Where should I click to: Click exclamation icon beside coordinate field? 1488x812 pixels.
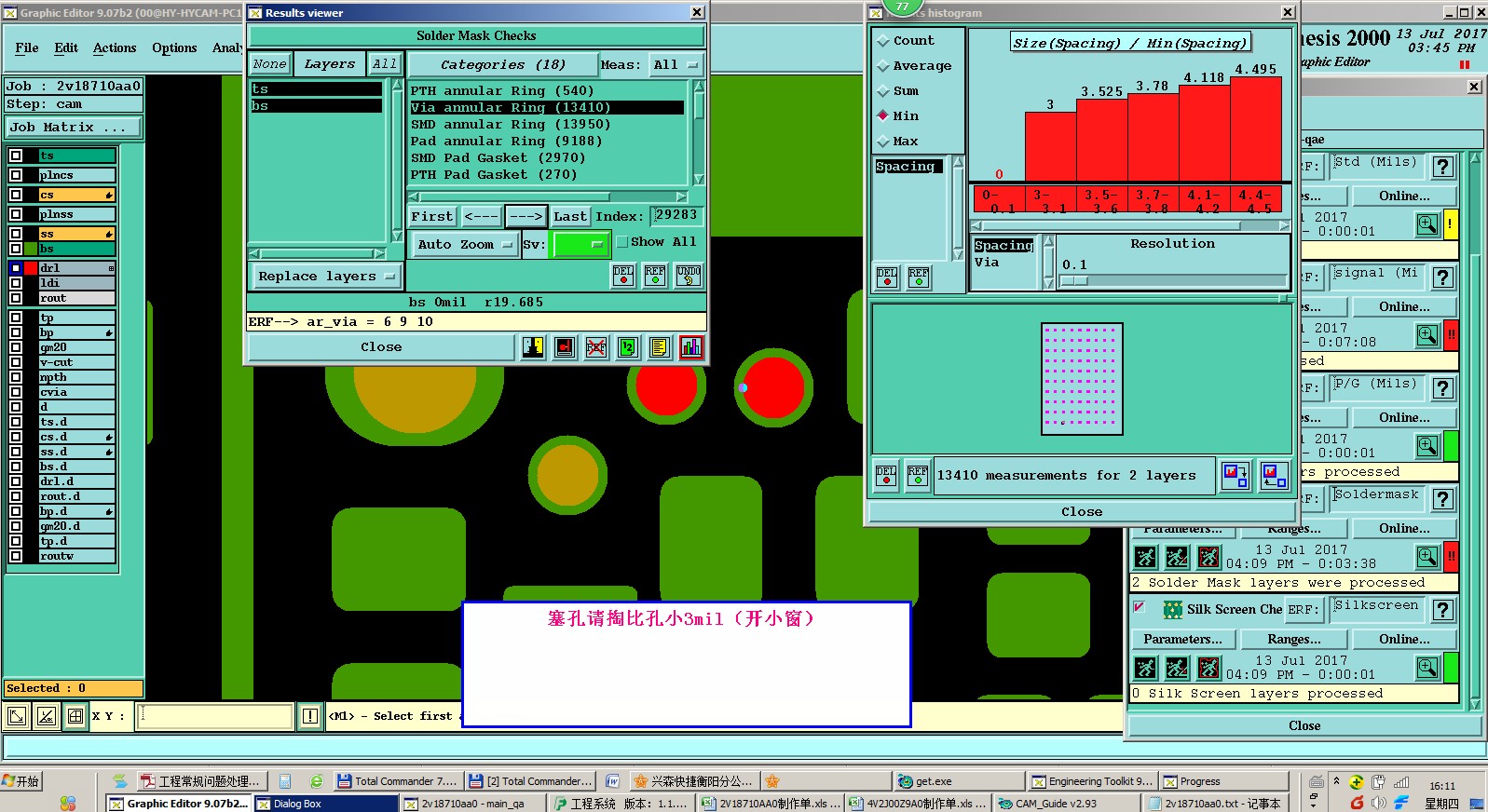[x=310, y=716]
